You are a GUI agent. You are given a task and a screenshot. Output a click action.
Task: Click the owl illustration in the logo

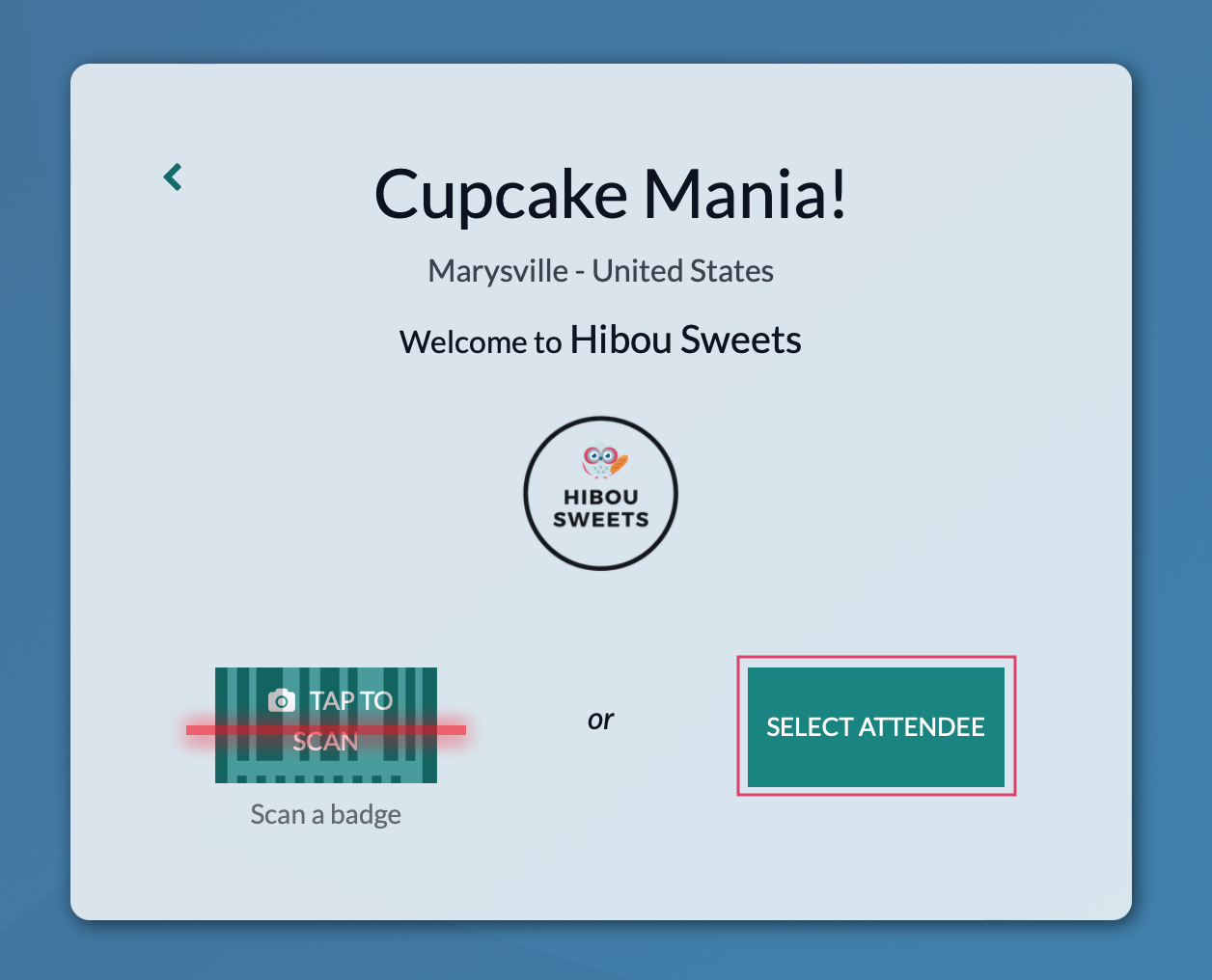coord(603,461)
